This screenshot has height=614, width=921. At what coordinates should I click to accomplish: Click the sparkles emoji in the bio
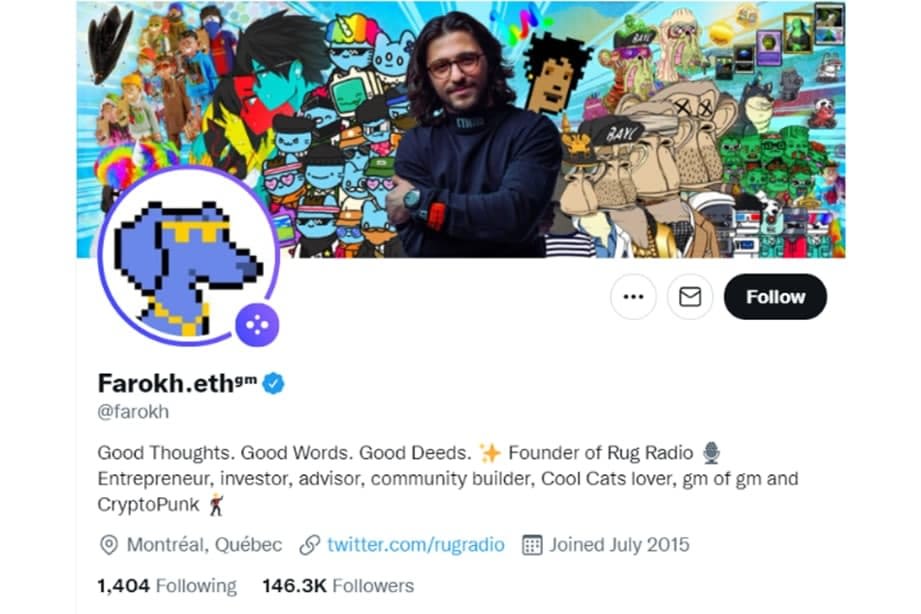(490, 453)
